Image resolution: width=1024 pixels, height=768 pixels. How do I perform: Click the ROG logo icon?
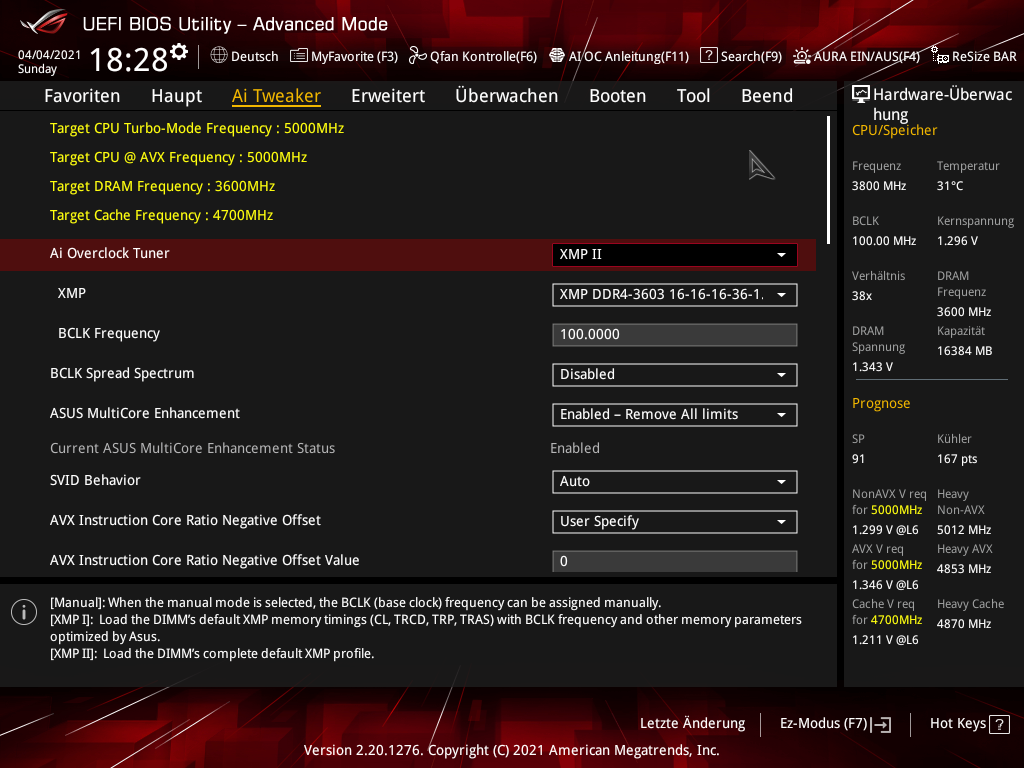click(x=44, y=23)
